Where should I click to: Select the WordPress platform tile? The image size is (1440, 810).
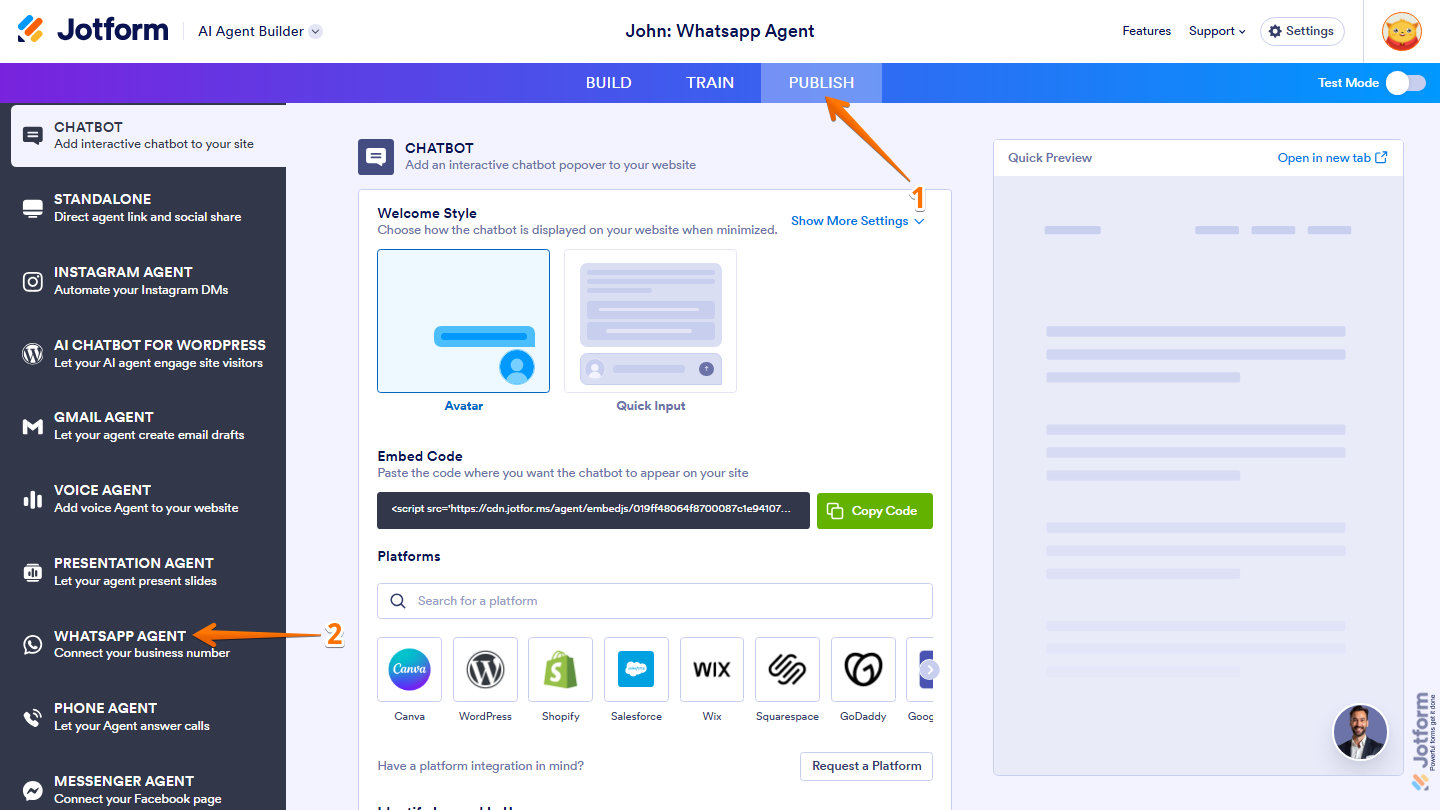tap(485, 669)
